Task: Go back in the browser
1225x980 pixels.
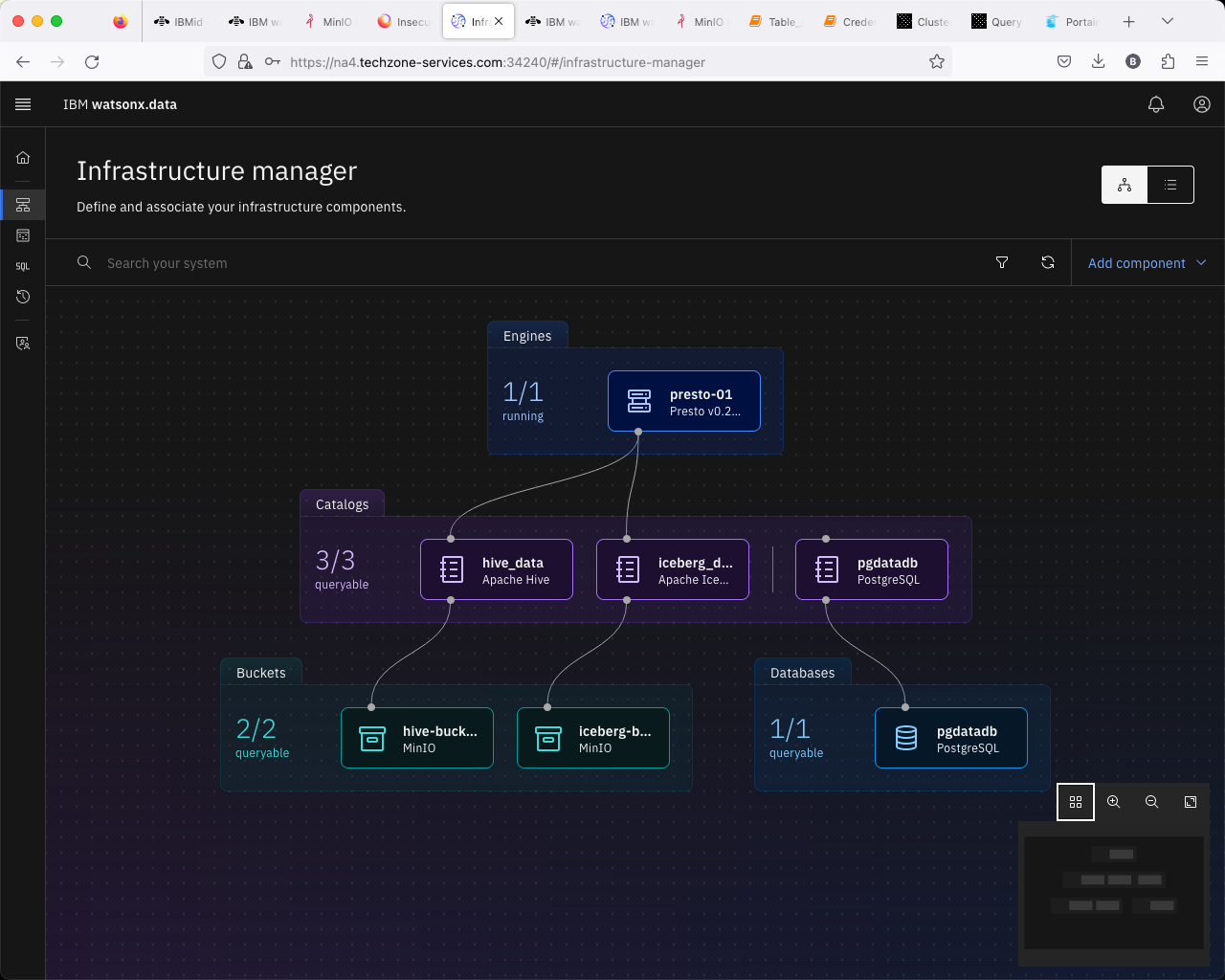Action: 23,61
